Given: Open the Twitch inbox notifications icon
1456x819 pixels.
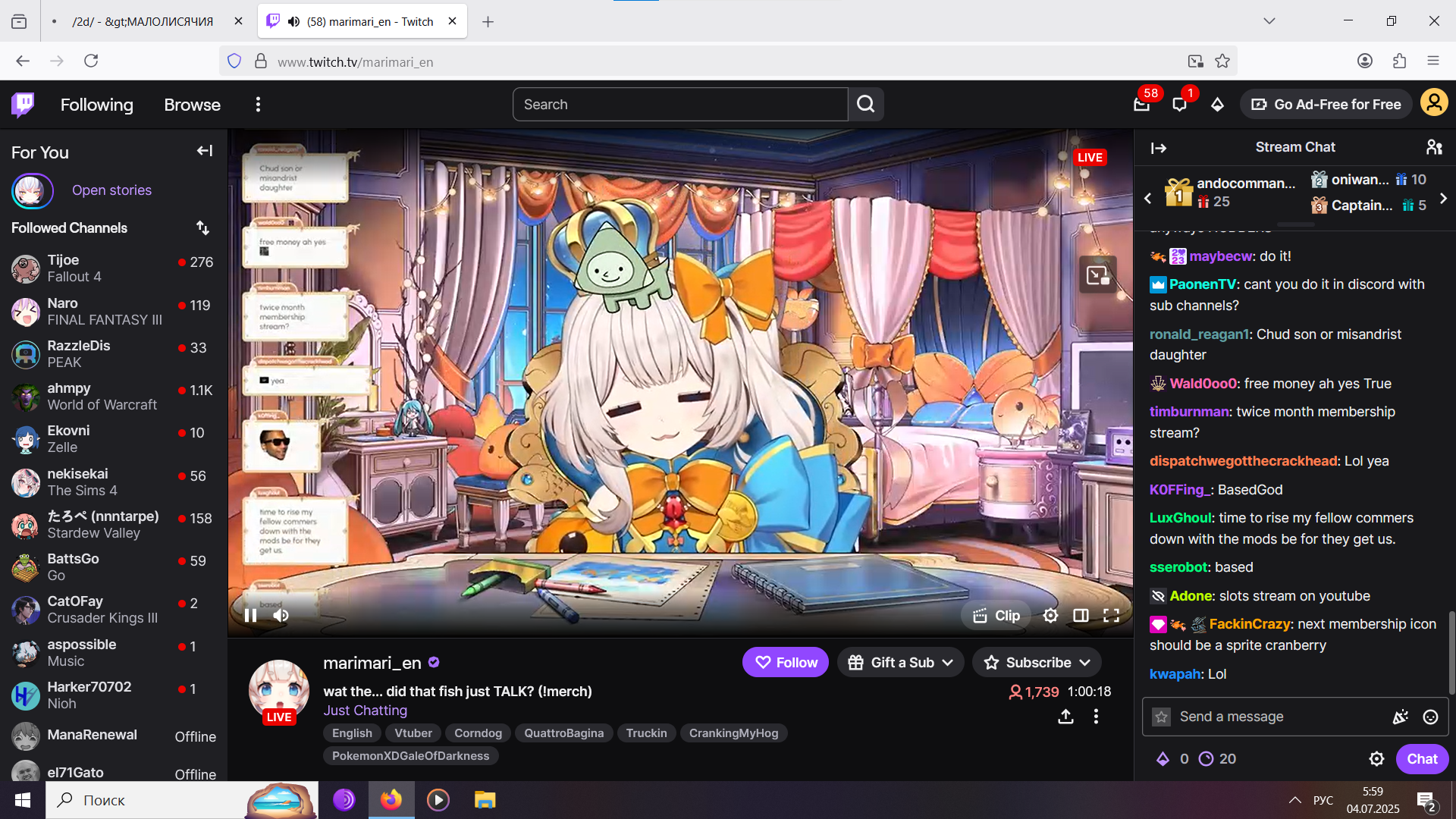Looking at the screenshot, I should pos(1141,105).
